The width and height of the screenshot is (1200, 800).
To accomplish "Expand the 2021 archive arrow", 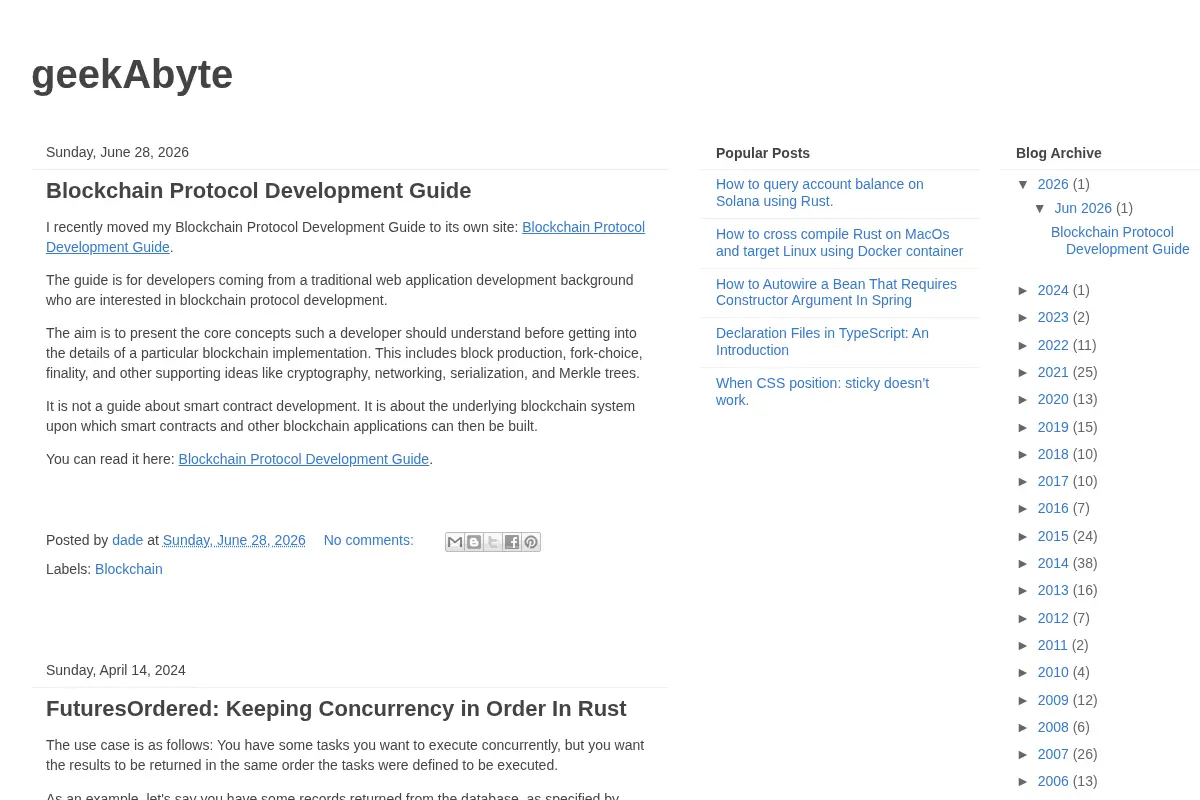I will pos(1023,372).
